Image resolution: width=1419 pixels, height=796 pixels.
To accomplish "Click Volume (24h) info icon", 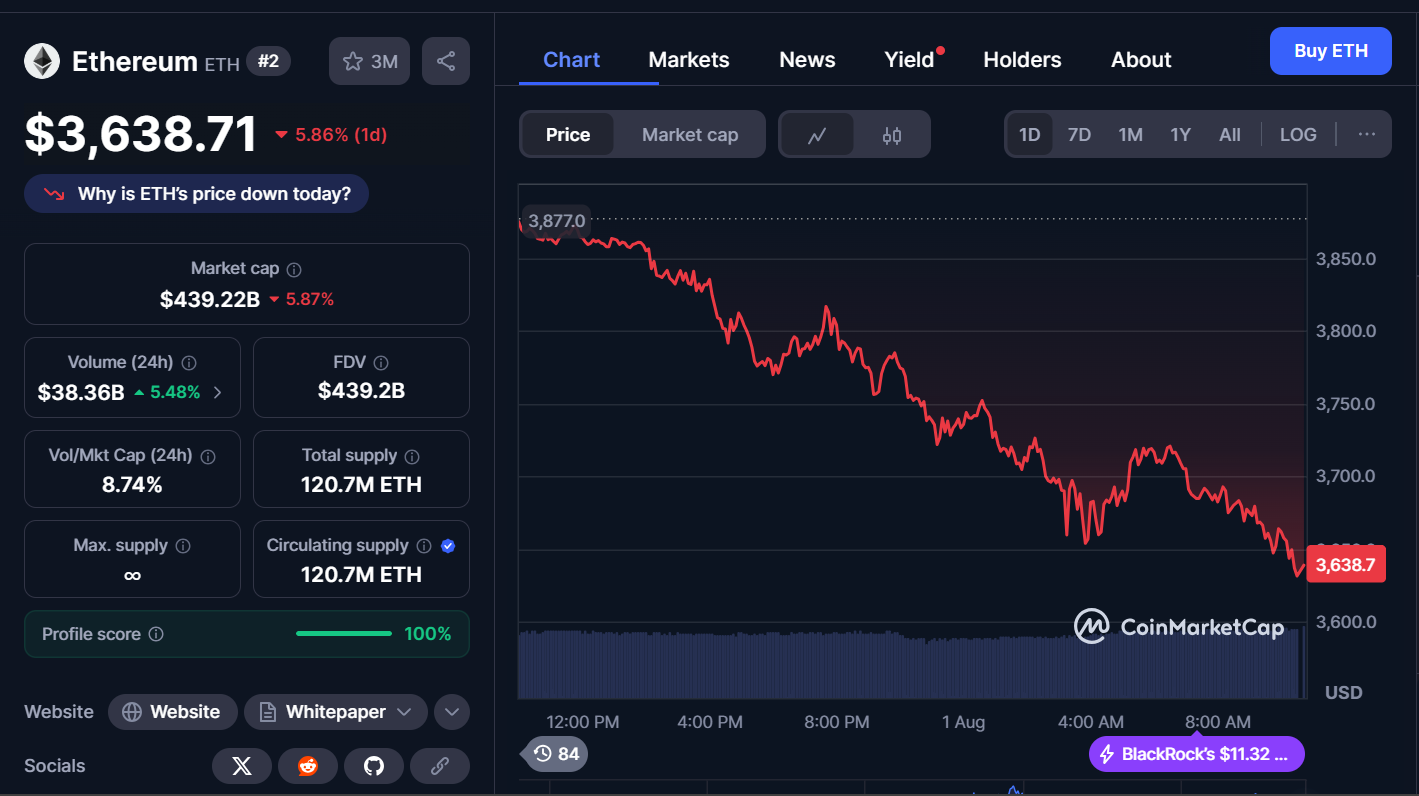I will click(x=189, y=363).
